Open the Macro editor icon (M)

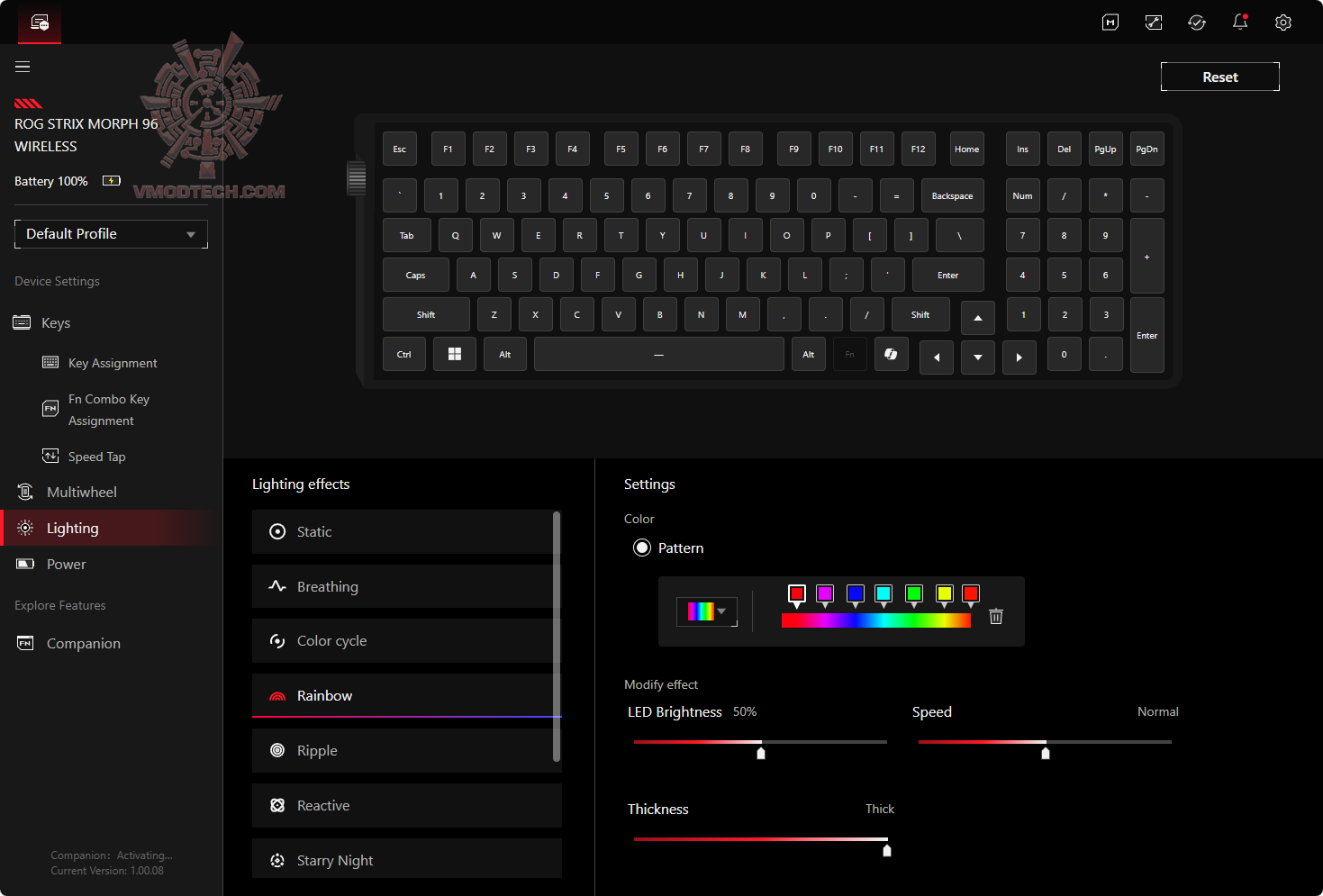(x=1110, y=23)
